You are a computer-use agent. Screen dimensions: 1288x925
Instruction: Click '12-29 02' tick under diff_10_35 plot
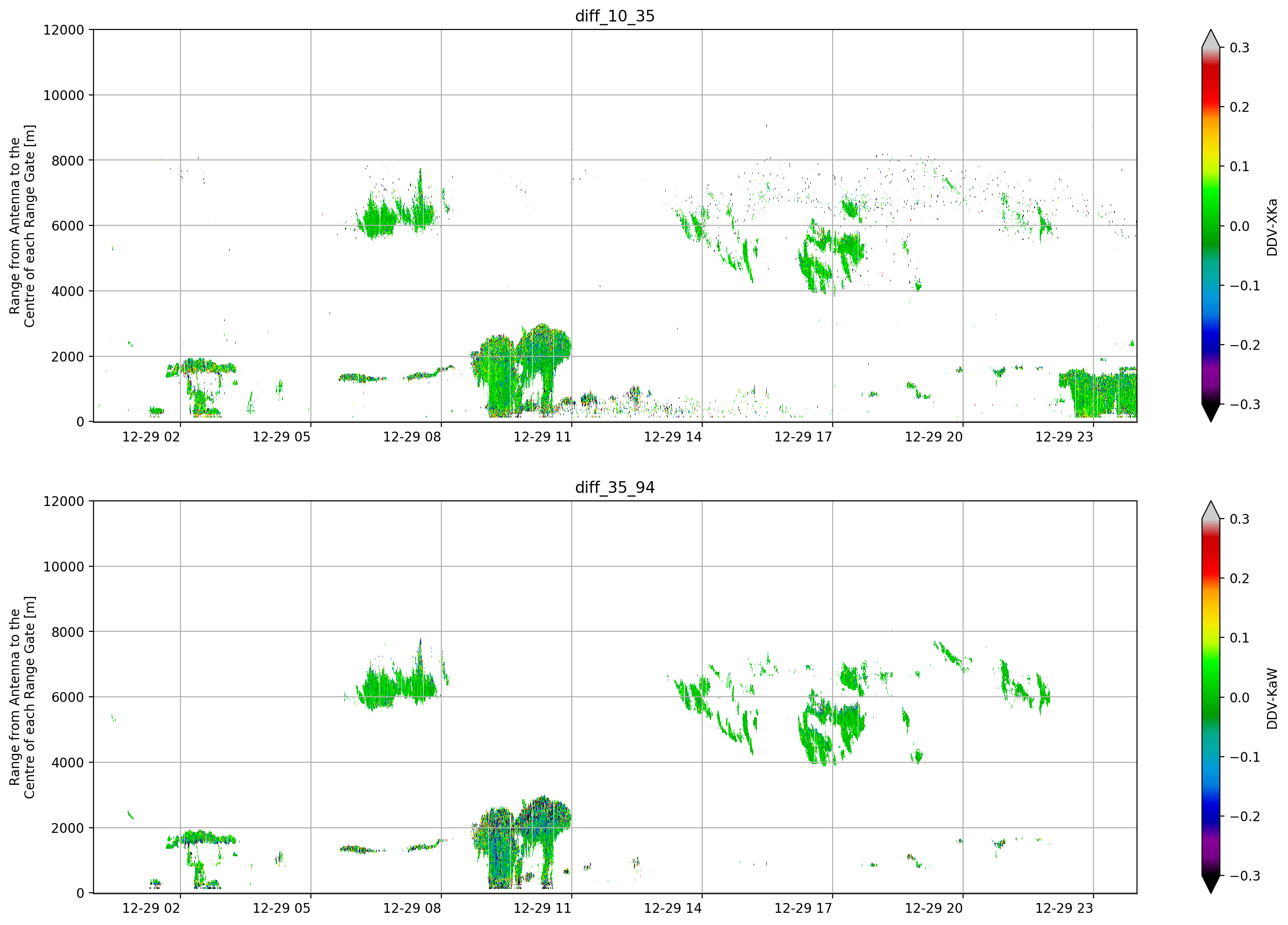pos(151,437)
